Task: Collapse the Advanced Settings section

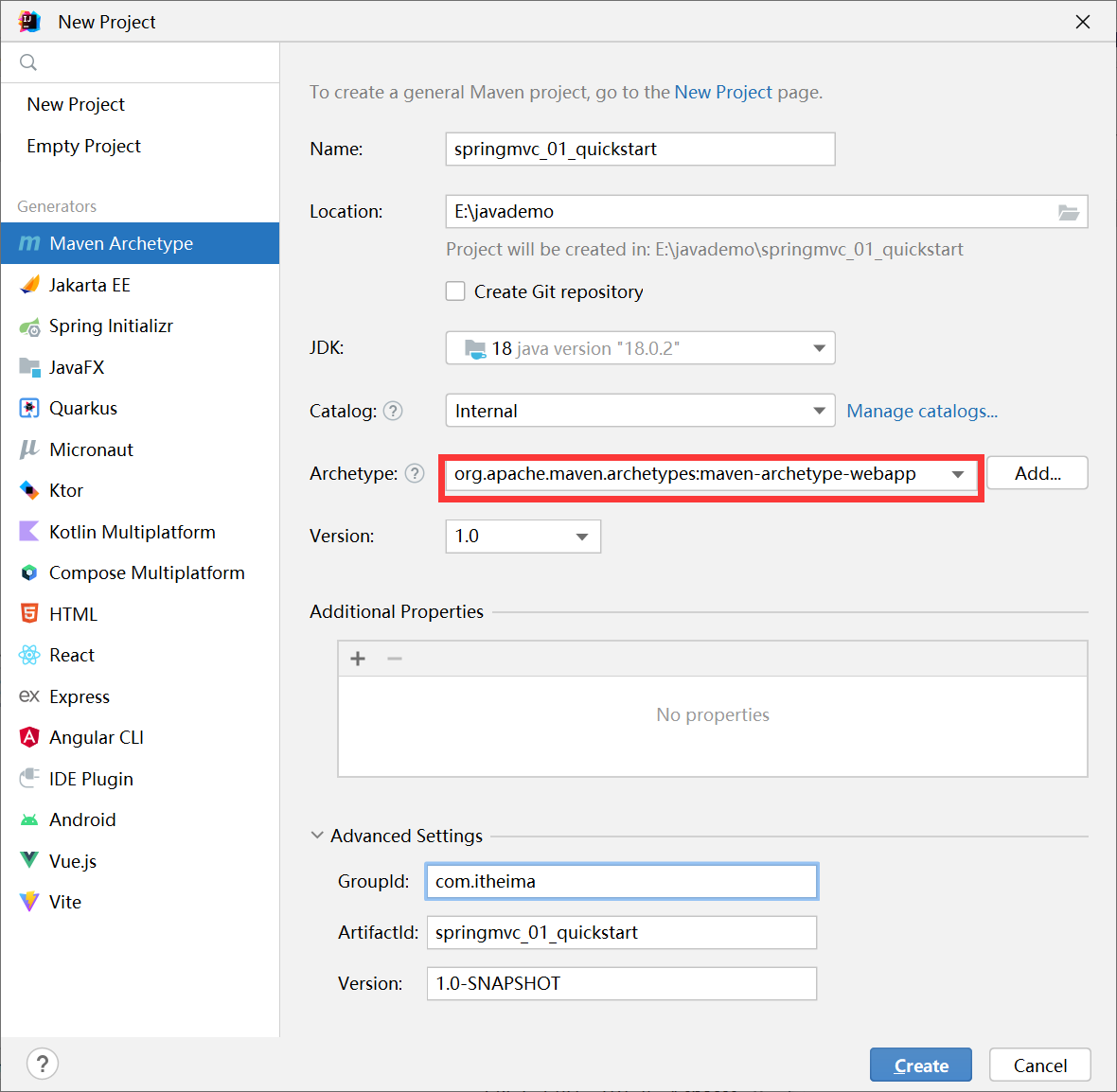Action: click(x=317, y=836)
